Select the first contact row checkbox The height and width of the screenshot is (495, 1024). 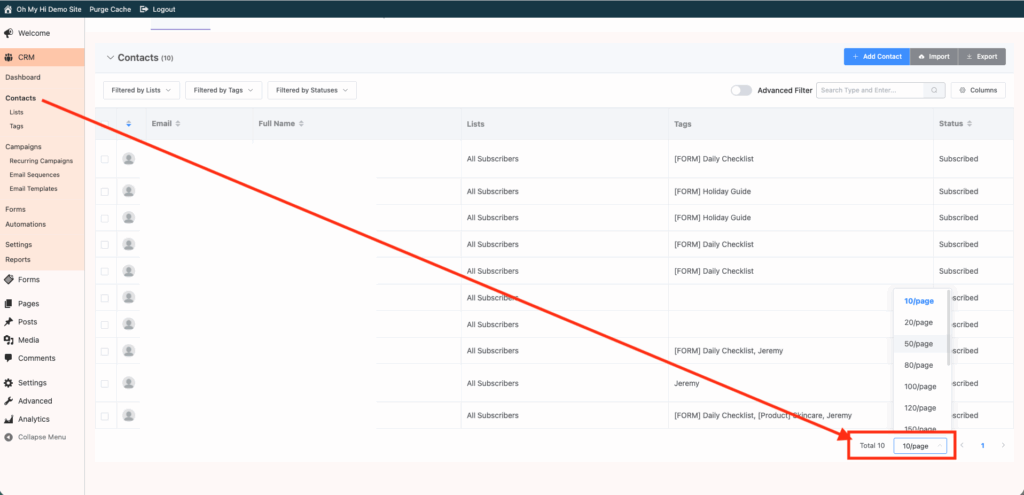click(105, 159)
